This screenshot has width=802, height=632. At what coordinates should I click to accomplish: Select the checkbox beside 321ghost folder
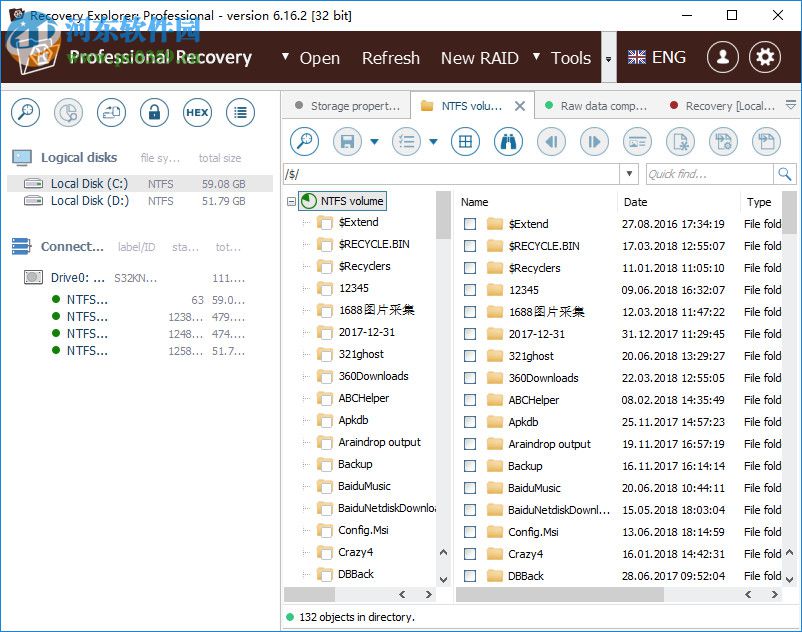point(470,356)
